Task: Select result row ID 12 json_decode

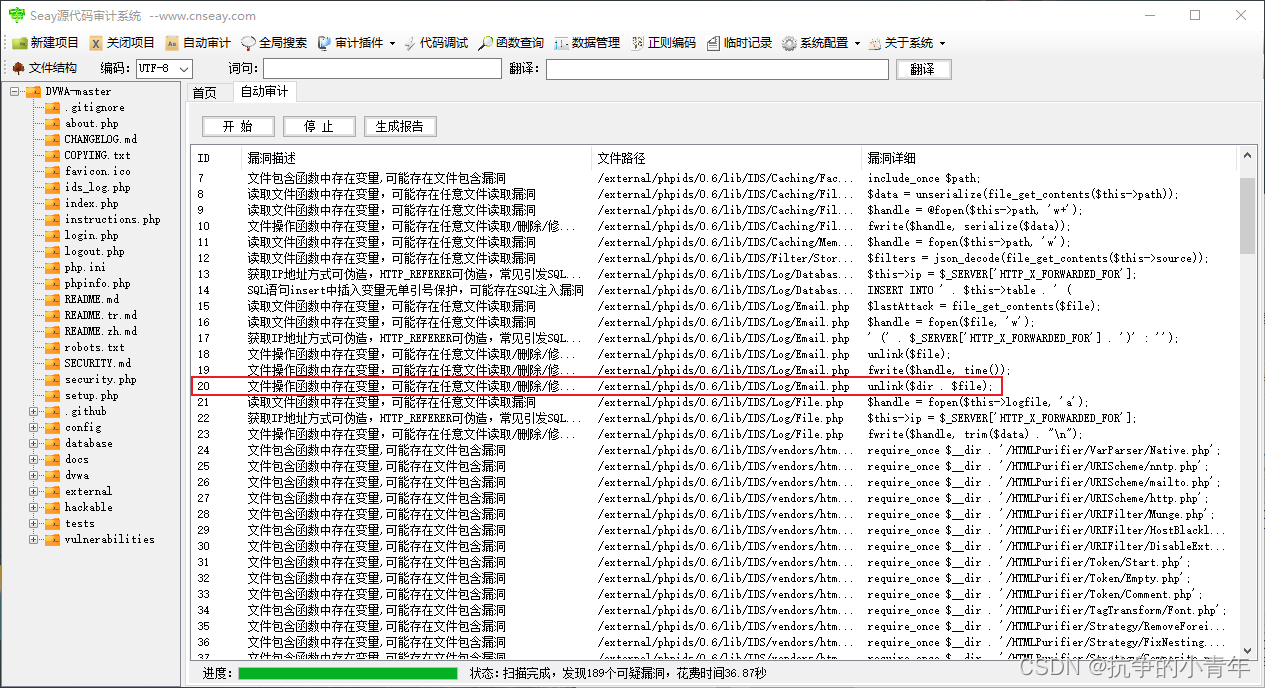Action: (x=715, y=258)
